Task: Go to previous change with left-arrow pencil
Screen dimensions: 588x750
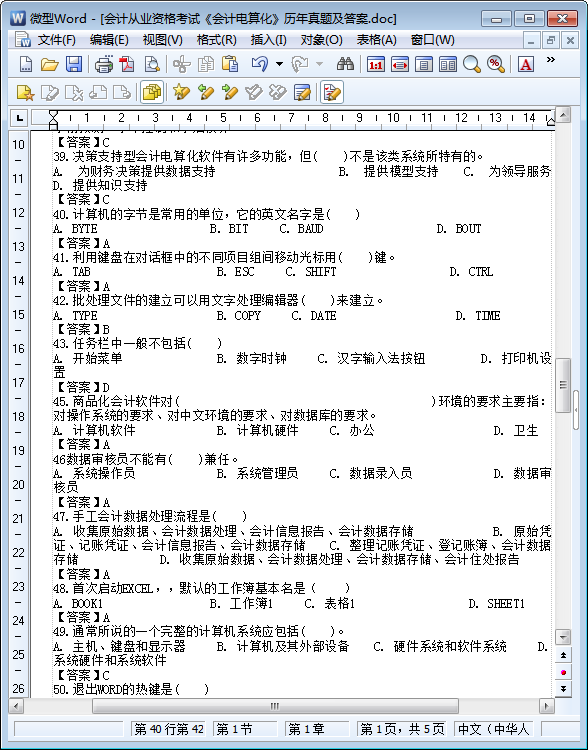Action: pos(205,92)
